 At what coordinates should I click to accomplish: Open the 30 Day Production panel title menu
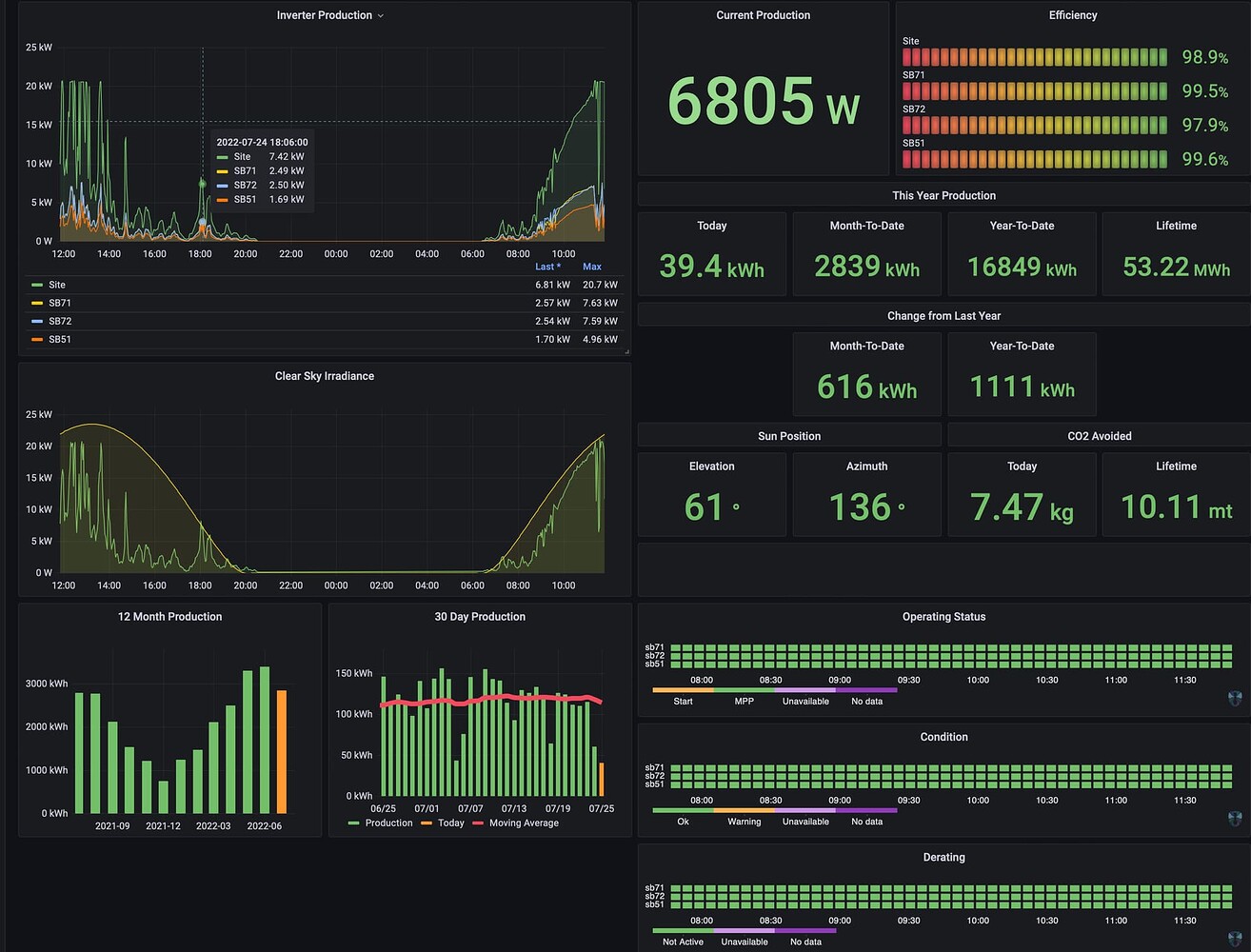pyautogui.click(x=480, y=617)
